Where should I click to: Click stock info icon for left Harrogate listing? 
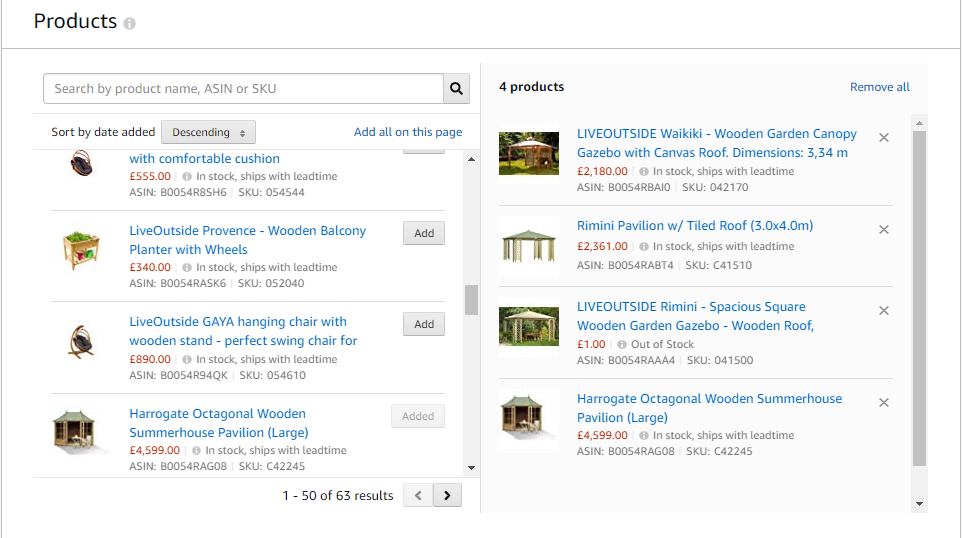[196, 450]
